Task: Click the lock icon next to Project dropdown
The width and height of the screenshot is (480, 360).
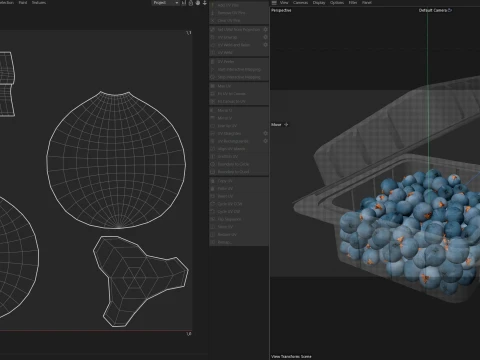Action: 191,3
